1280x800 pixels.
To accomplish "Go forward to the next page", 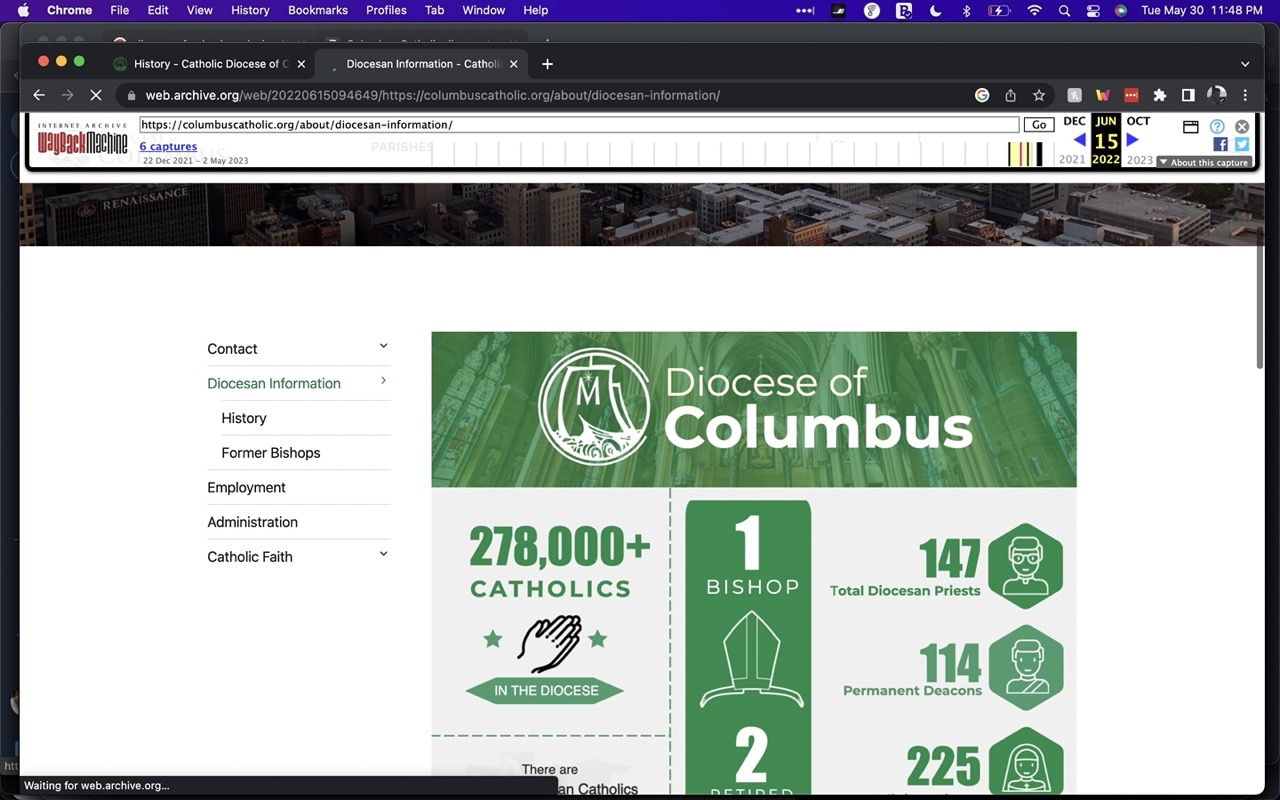I will click(x=67, y=95).
